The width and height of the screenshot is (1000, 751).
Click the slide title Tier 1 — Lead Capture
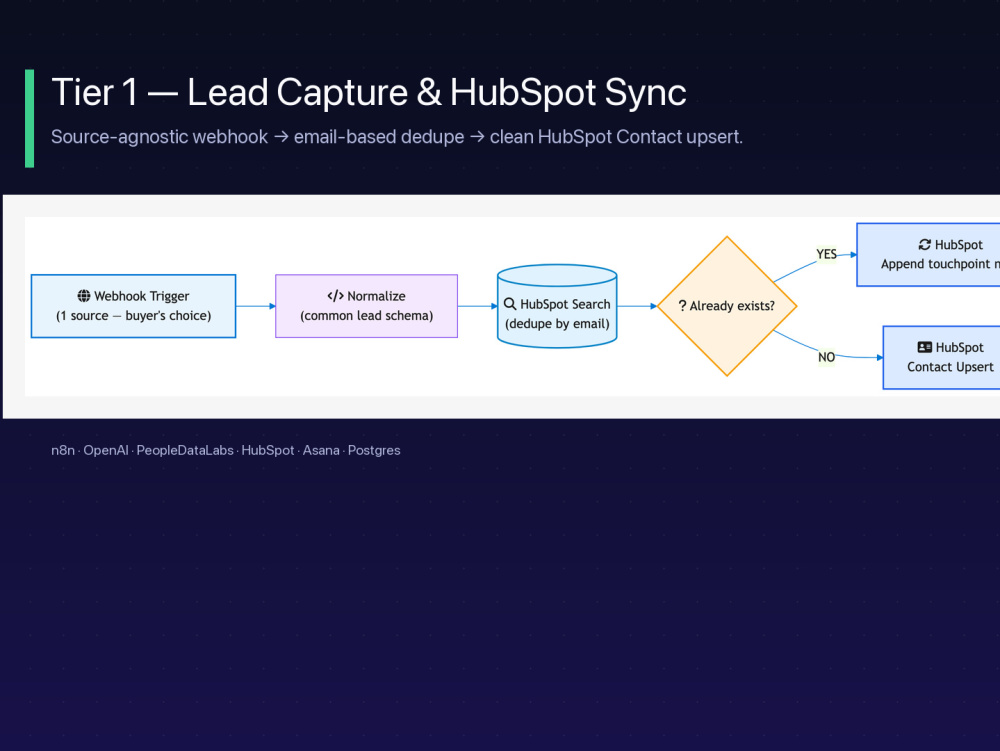(369, 92)
